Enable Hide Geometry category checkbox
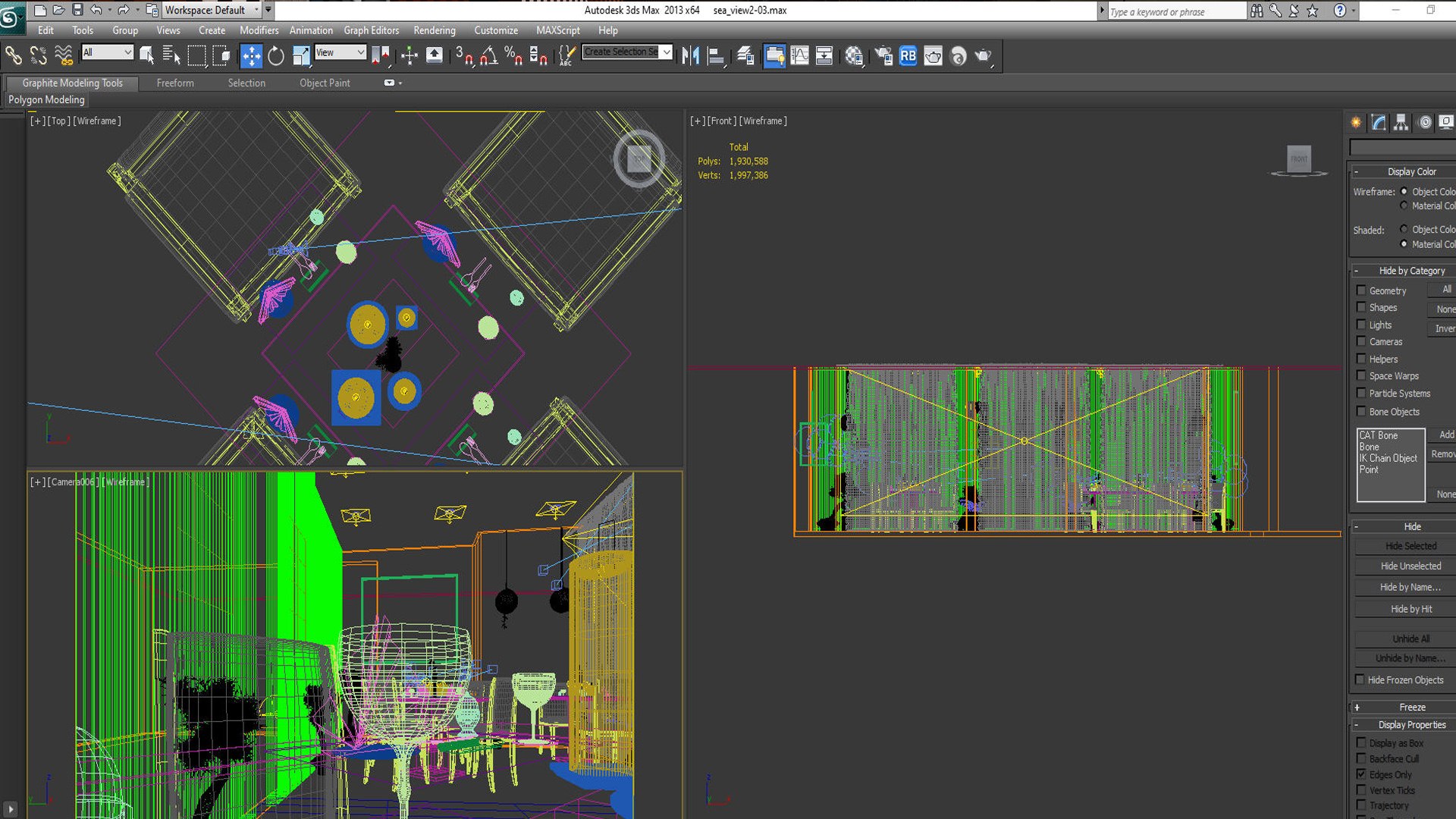Viewport: 1456px width, 819px height. click(x=1361, y=290)
